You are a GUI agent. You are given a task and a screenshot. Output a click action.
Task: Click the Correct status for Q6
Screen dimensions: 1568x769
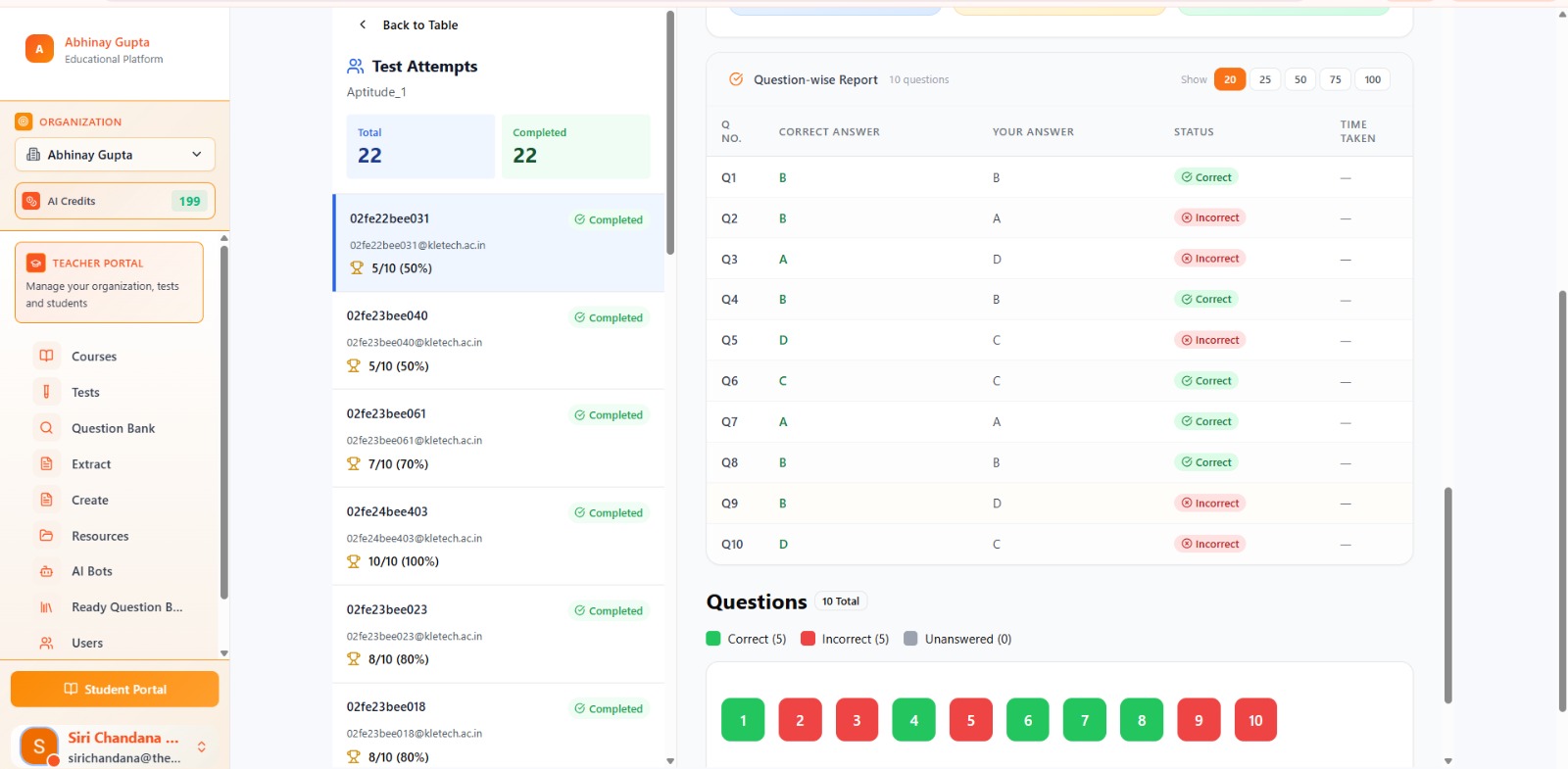tap(1206, 381)
